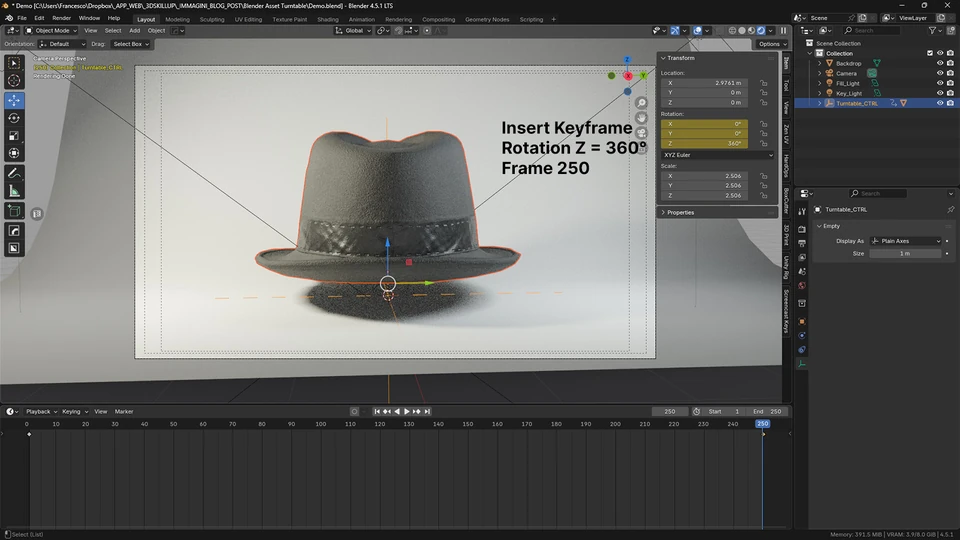This screenshot has width=960, height=540.
Task: Select the Select Box tool icon
Action: tap(14, 63)
